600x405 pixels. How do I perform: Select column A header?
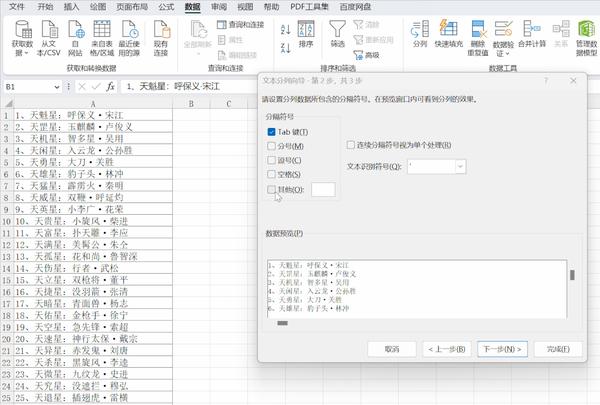[x=93, y=104]
